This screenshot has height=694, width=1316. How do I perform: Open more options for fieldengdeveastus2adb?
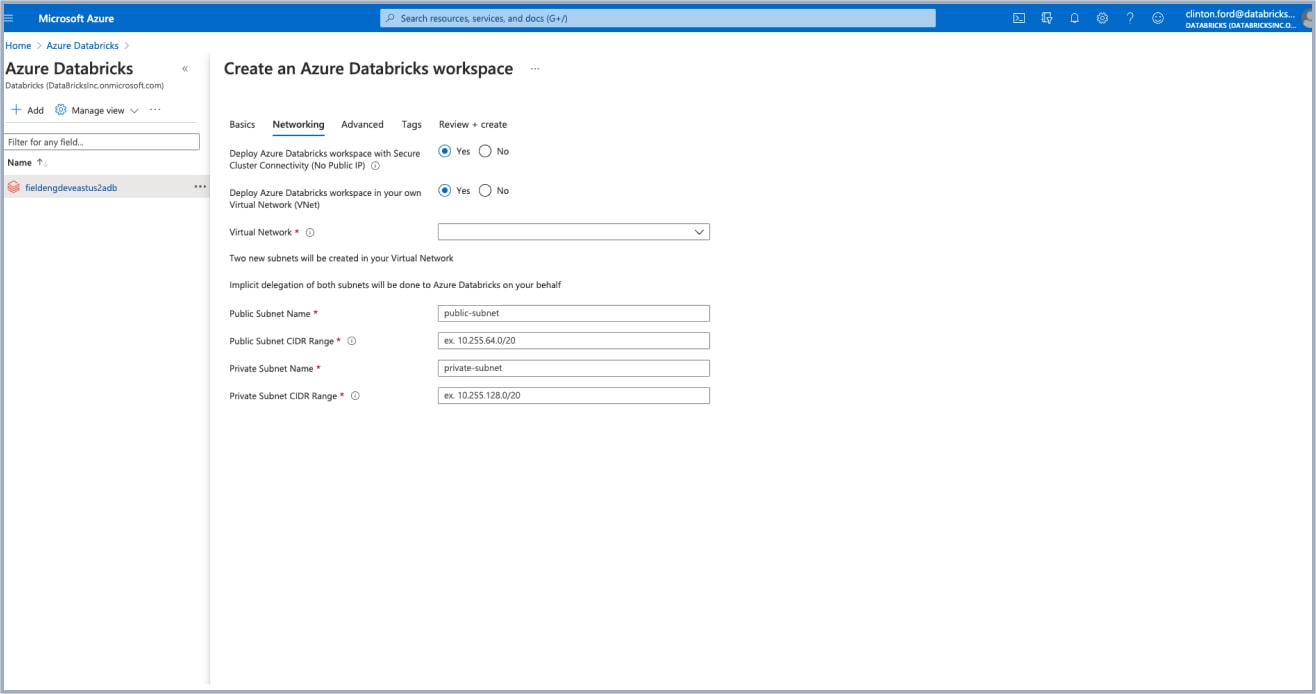point(199,187)
